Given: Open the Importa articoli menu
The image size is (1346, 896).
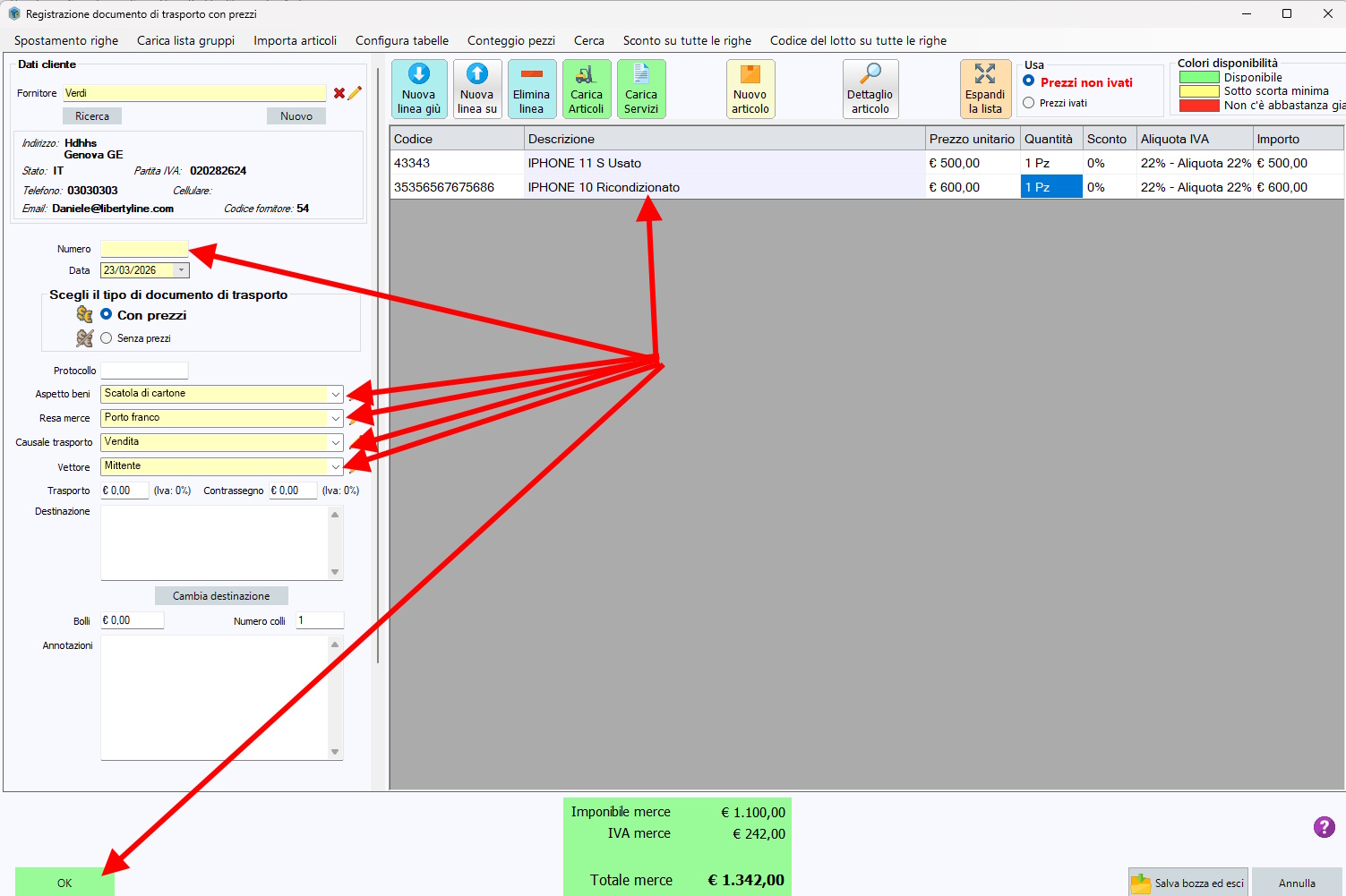Looking at the screenshot, I should click(295, 41).
